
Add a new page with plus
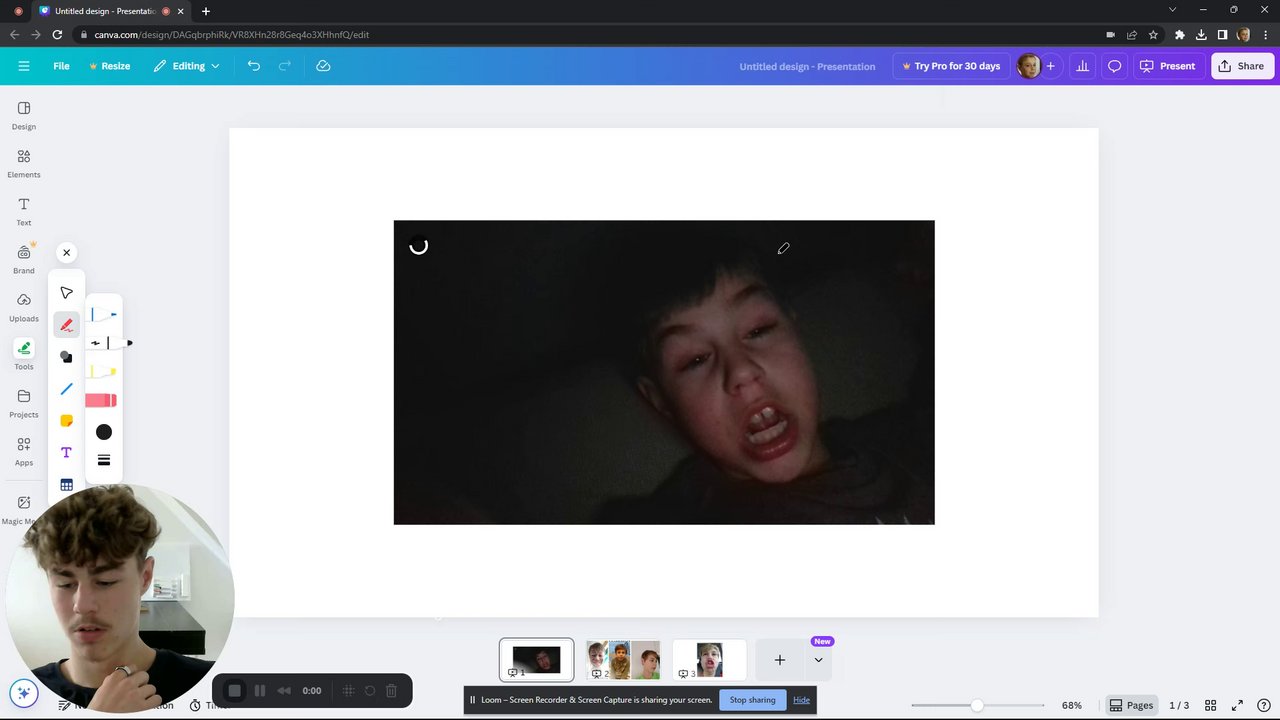pyautogui.click(x=780, y=660)
